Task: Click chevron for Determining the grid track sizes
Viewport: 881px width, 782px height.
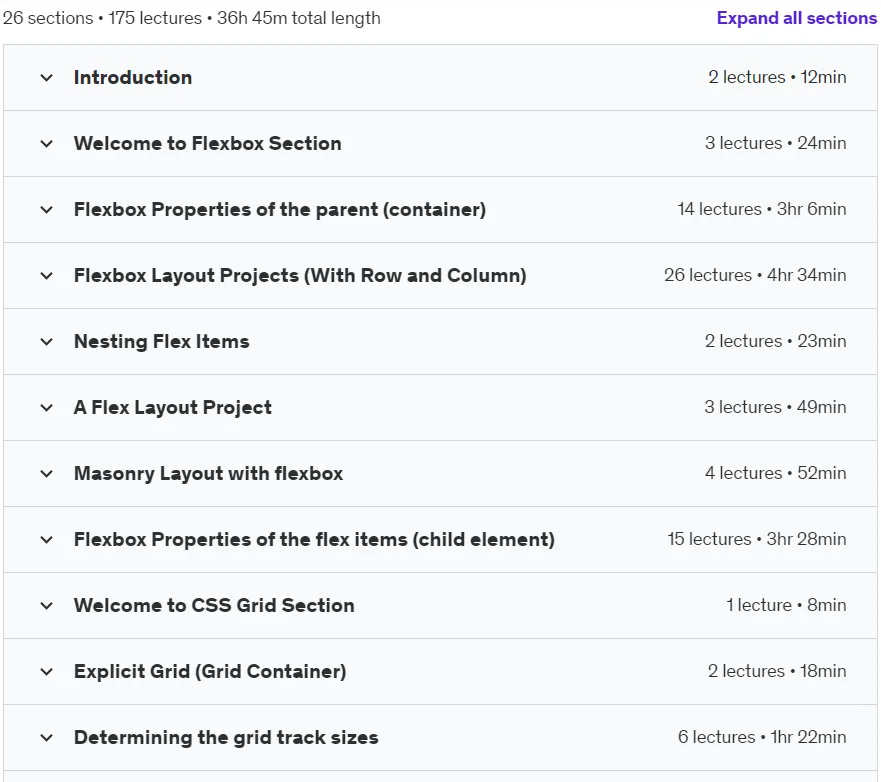Action: (47, 738)
